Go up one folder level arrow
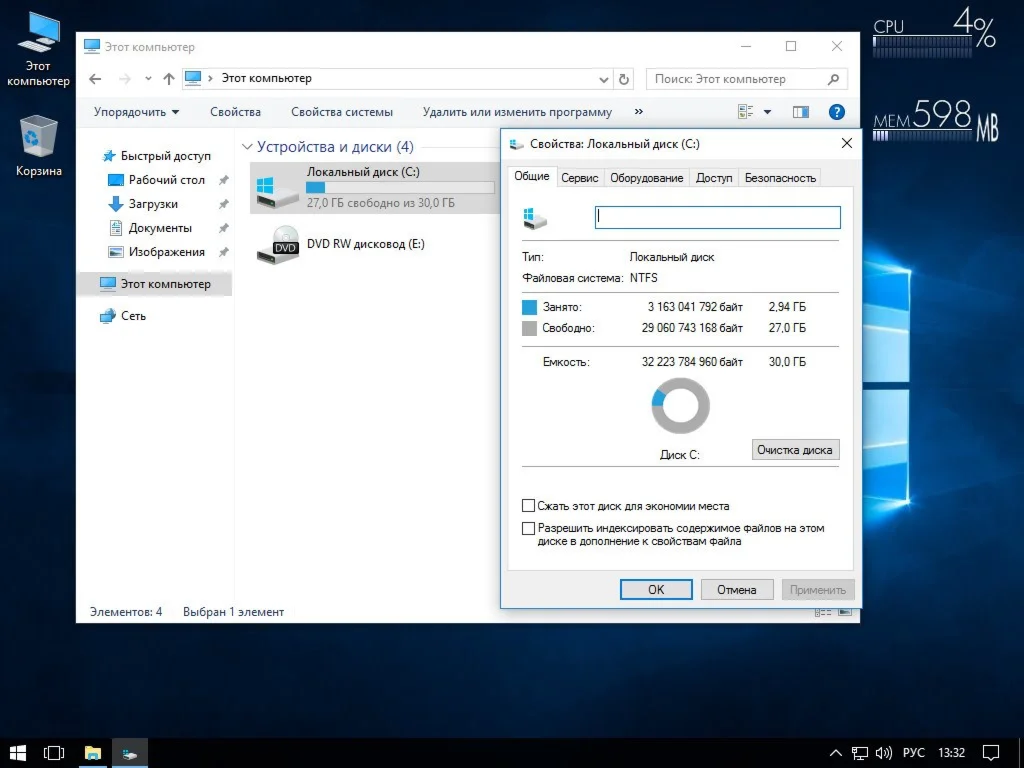 [169, 79]
